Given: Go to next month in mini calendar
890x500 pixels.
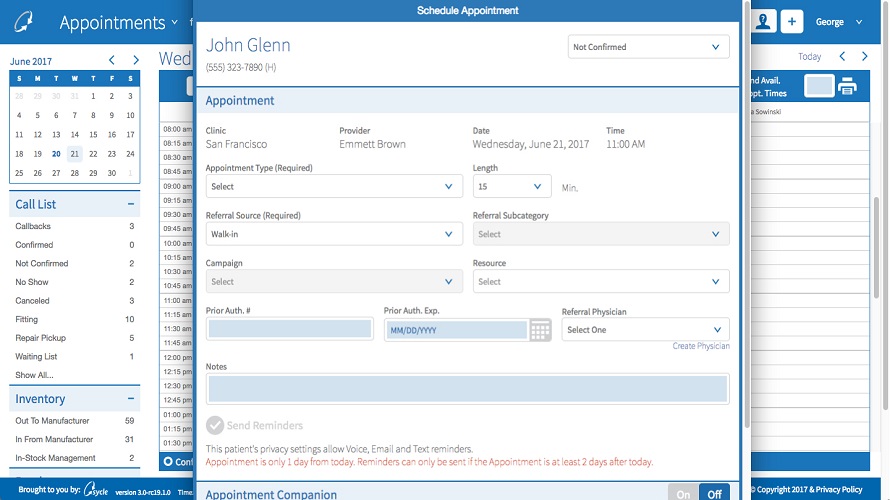Looking at the screenshot, I should click(x=136, y=61).
